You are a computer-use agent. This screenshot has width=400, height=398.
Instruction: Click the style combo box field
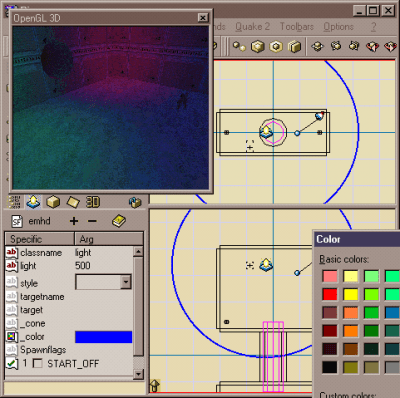103,282
